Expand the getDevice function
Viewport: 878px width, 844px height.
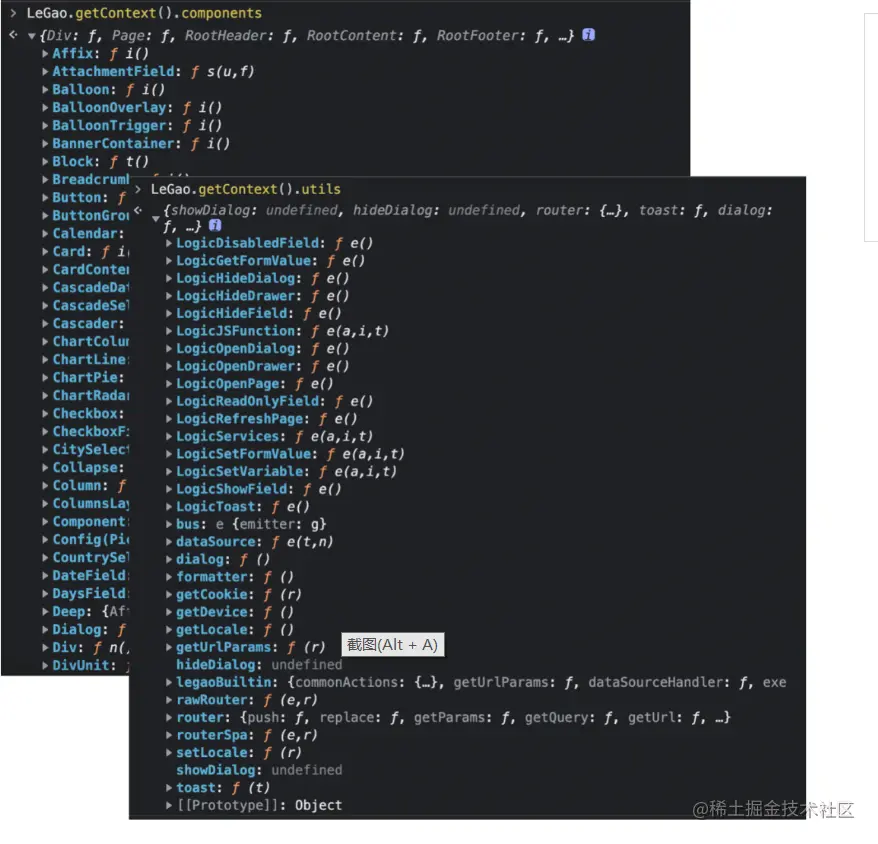tap(169, 612)
